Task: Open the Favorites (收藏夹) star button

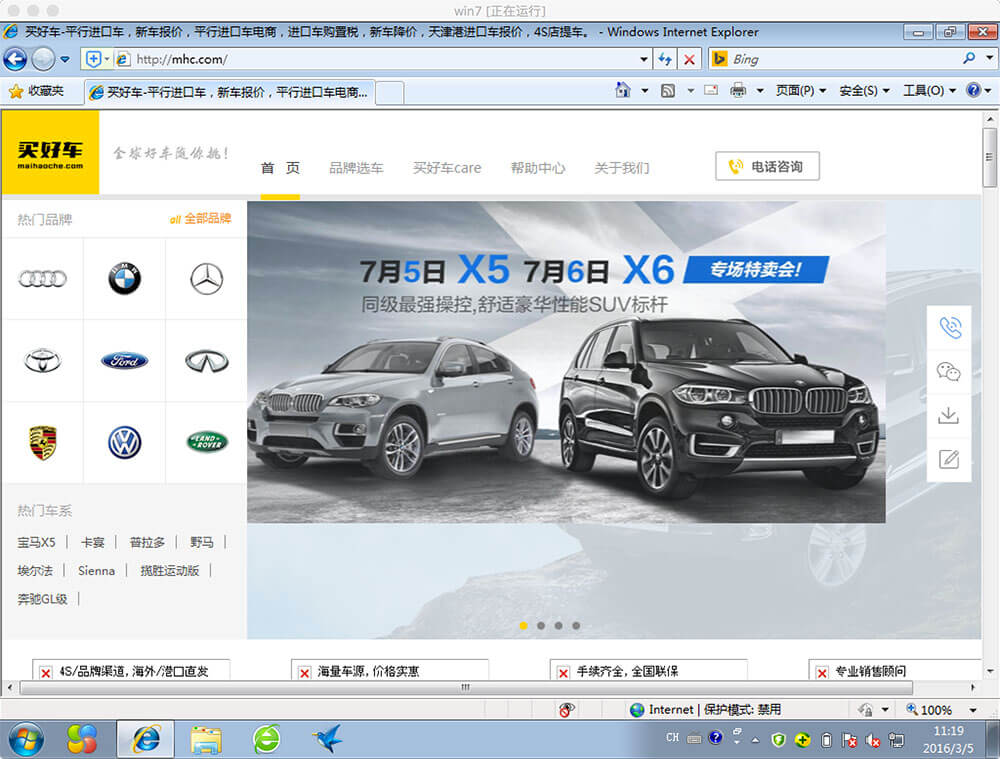Action: (36, 91)
